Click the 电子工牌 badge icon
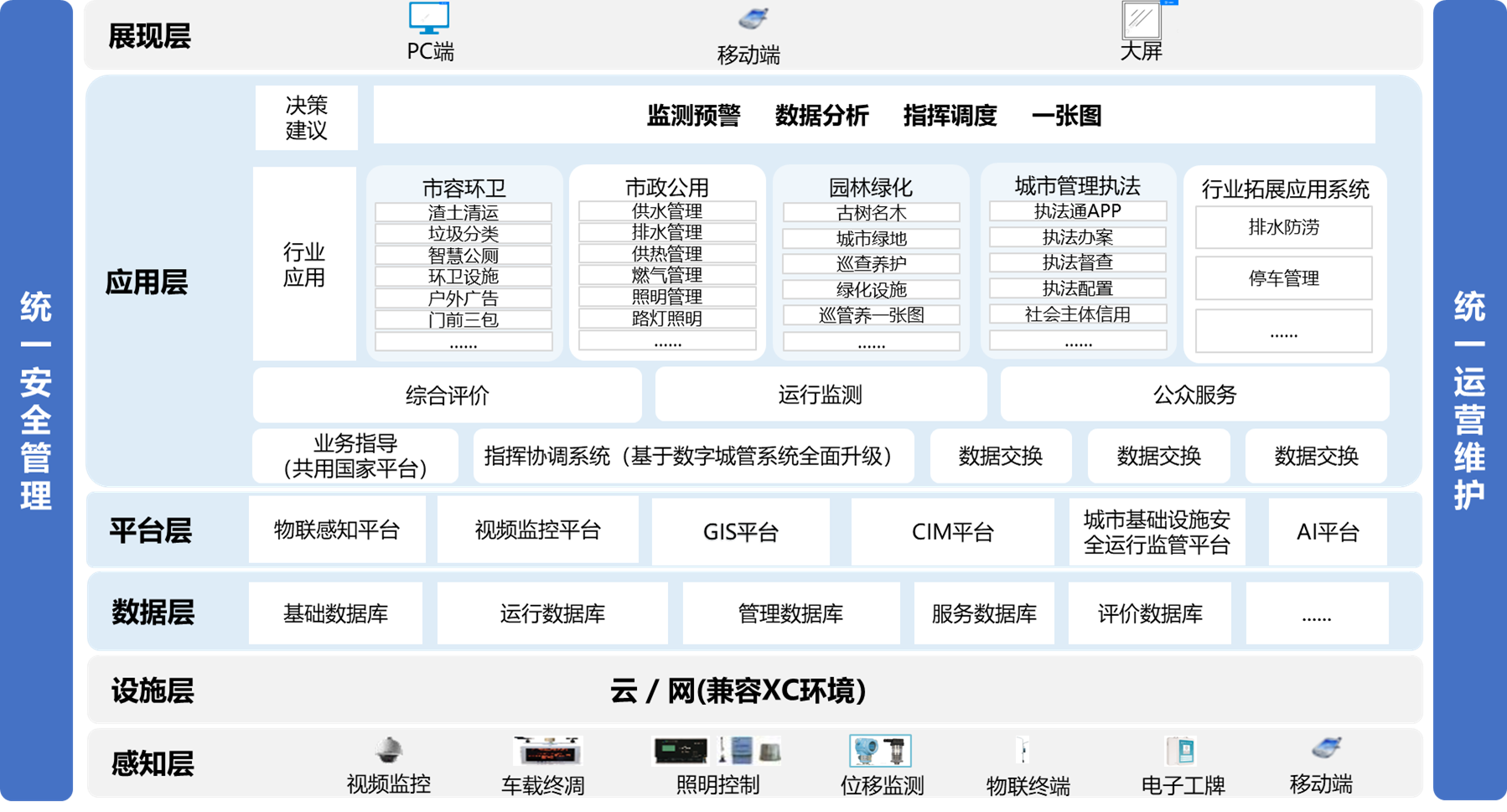The width and height of the screenshot is (1507, 812). pos(1180,751)
